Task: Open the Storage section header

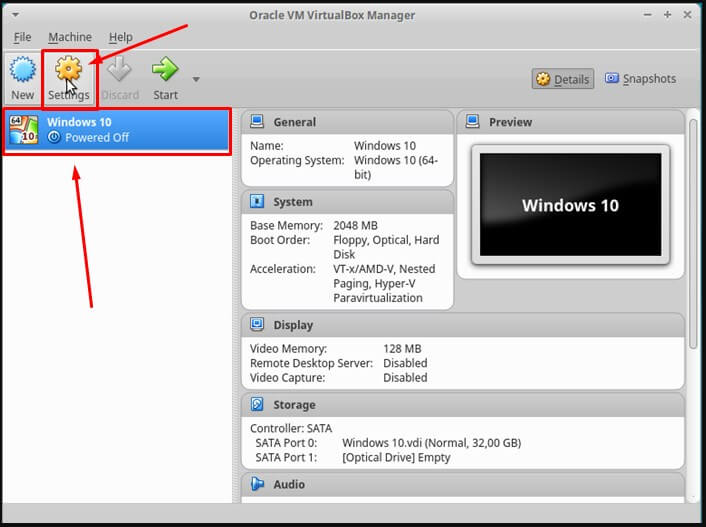Action: [463, 404]
